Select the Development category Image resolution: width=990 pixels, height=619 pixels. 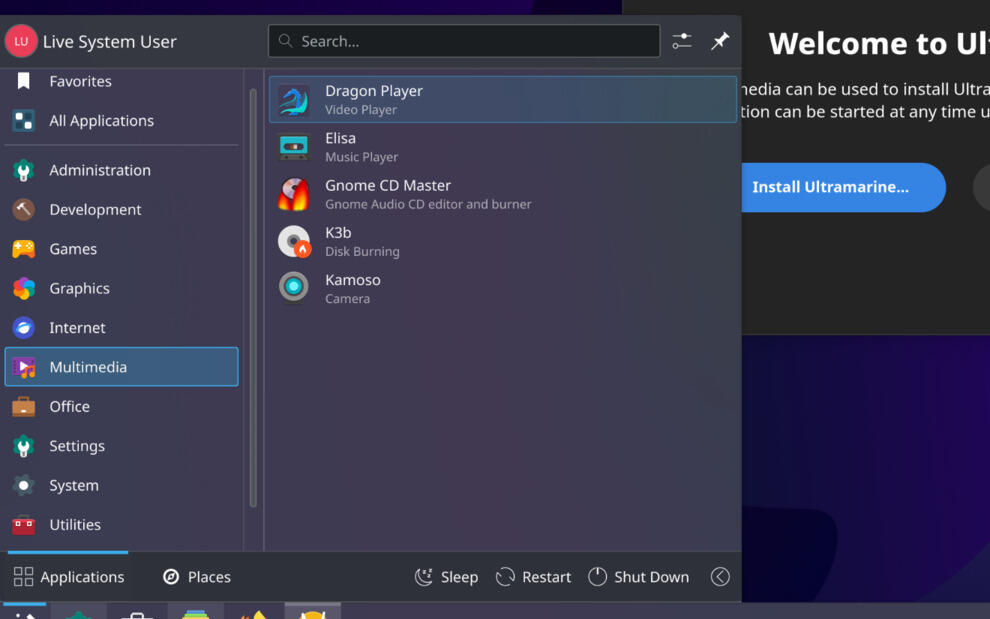click(121, 210)
